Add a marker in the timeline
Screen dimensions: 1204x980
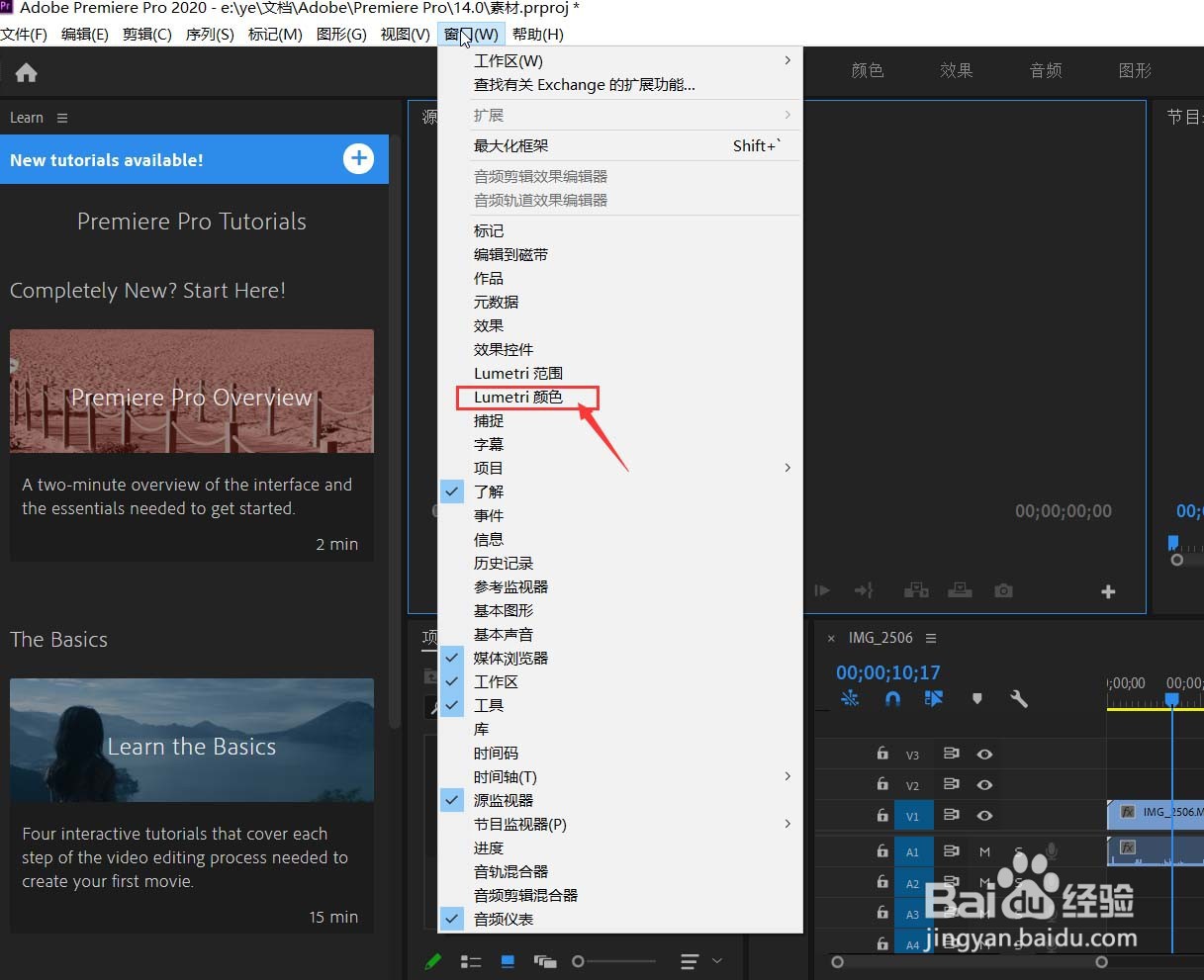[977, 698]
